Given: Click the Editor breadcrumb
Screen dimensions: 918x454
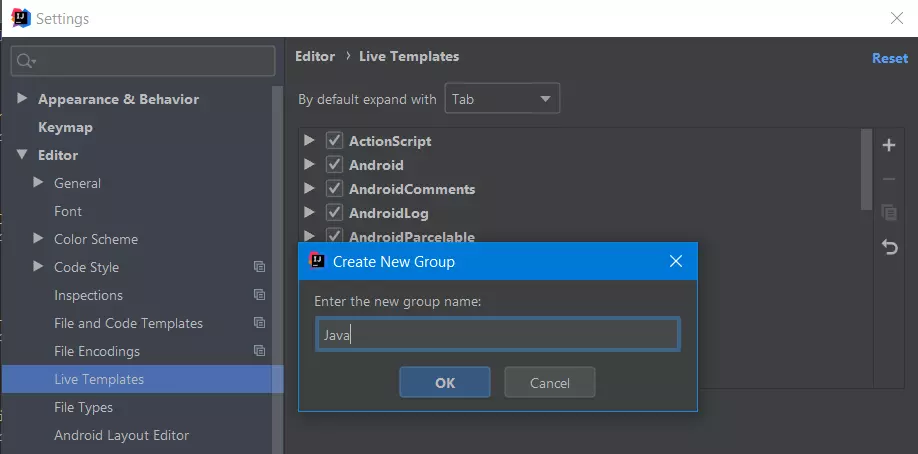Looking at the screenshot, I should (x=315, y=56).
